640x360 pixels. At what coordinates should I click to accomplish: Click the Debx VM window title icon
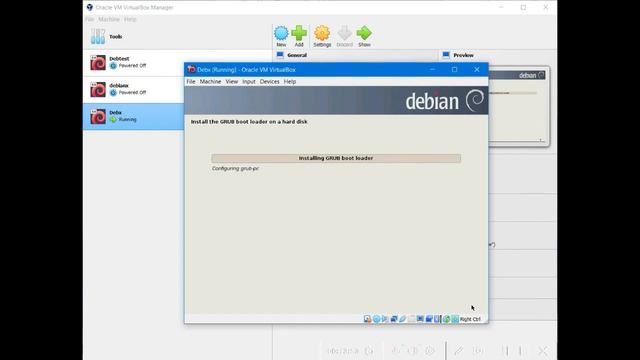click(x=191, y=69)
